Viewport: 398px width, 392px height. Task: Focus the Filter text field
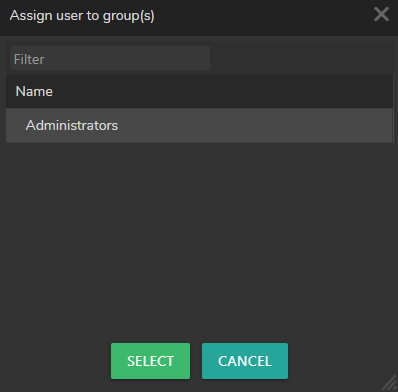pyautogui.click(x=110, y=58)
